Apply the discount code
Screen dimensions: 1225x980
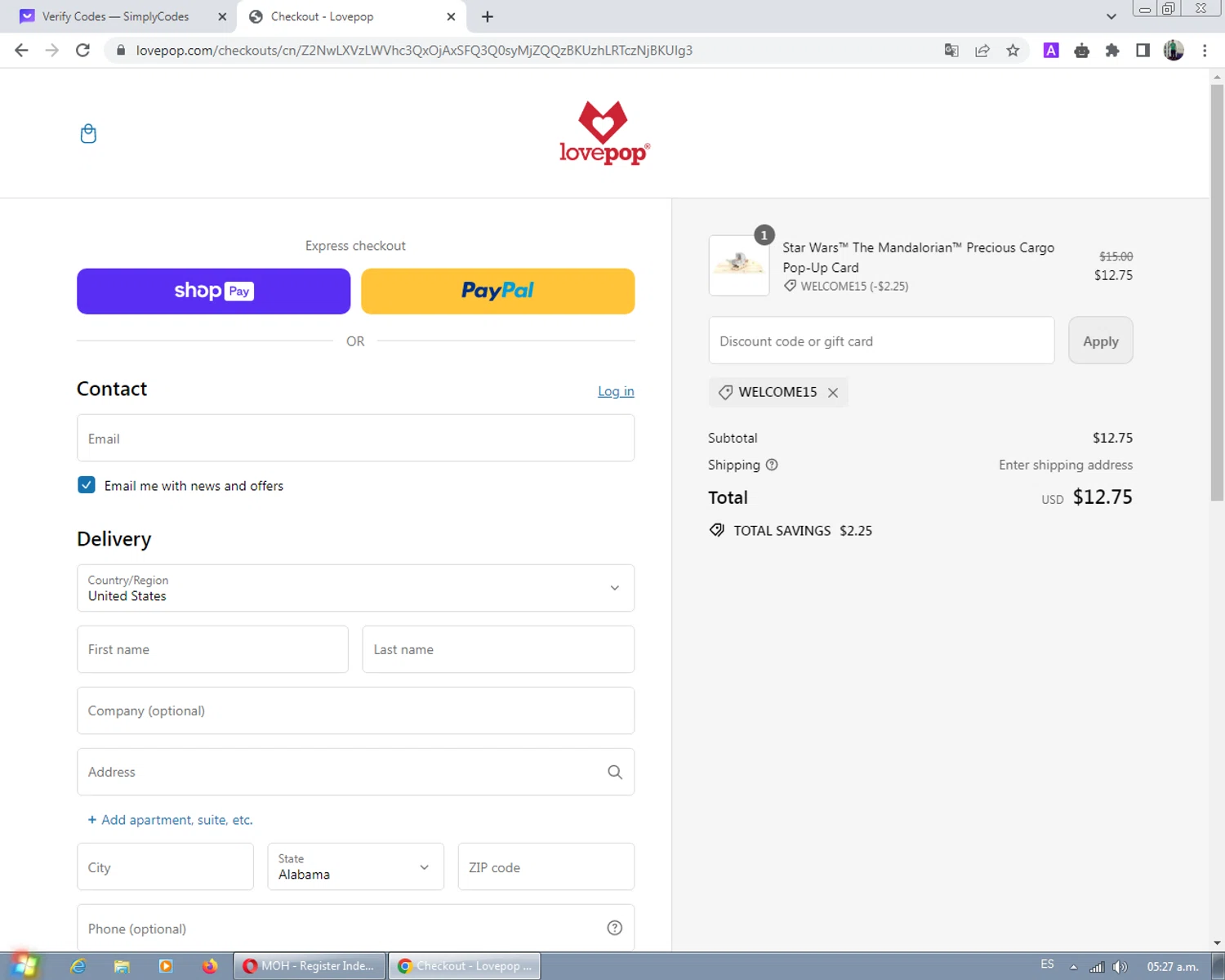pos(1100,341)
